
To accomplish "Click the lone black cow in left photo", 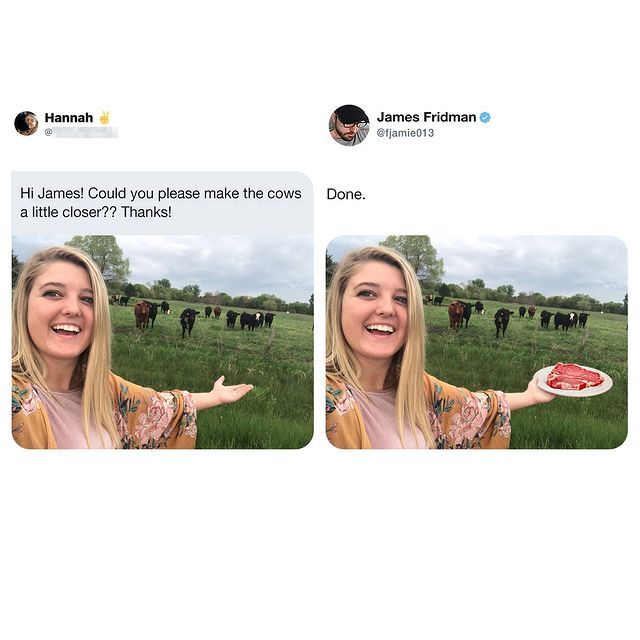I will point(189,322).
